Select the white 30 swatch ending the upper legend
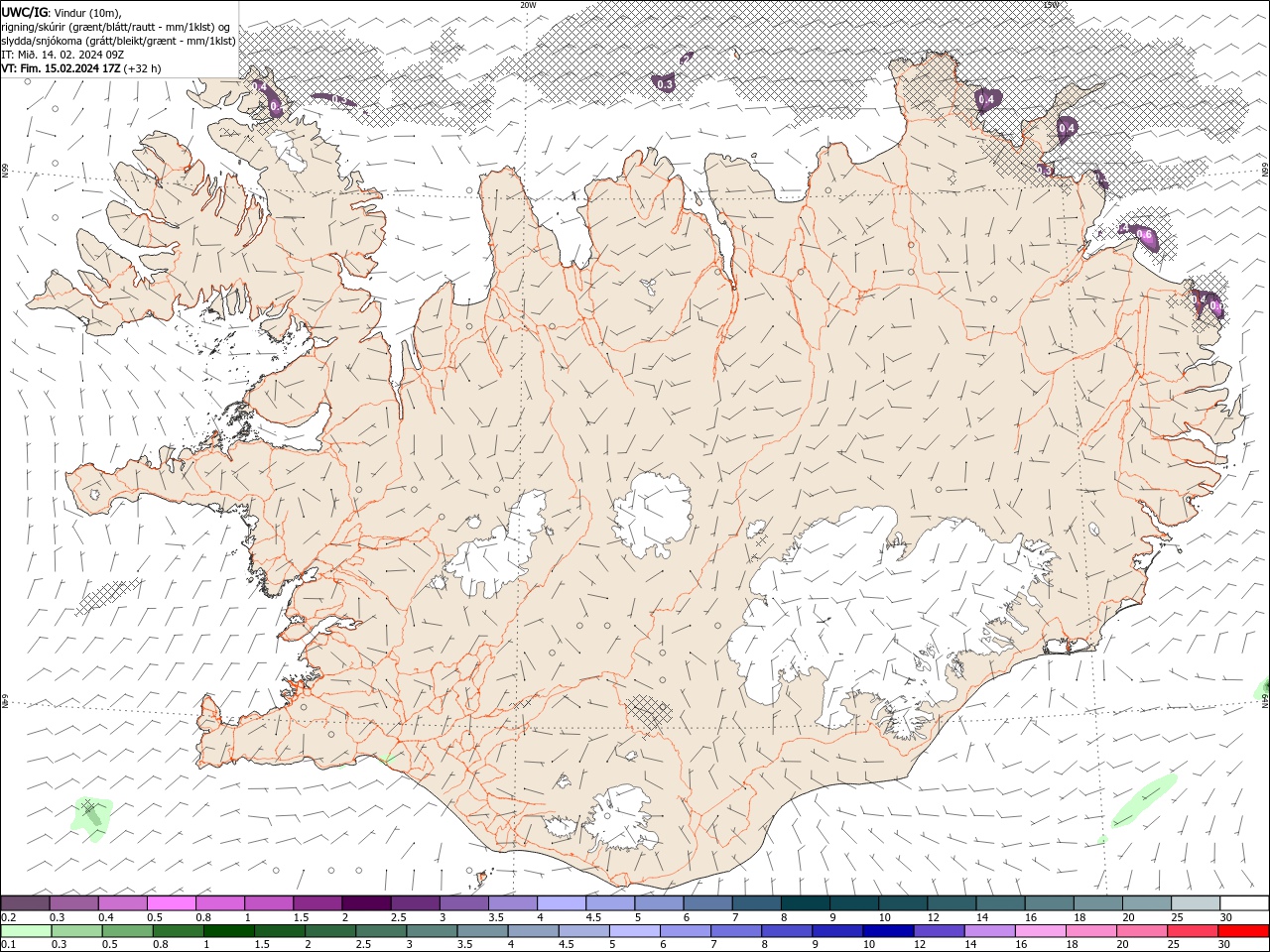1270x952 pixels. pyautogui.click(x=1244, y=903)
